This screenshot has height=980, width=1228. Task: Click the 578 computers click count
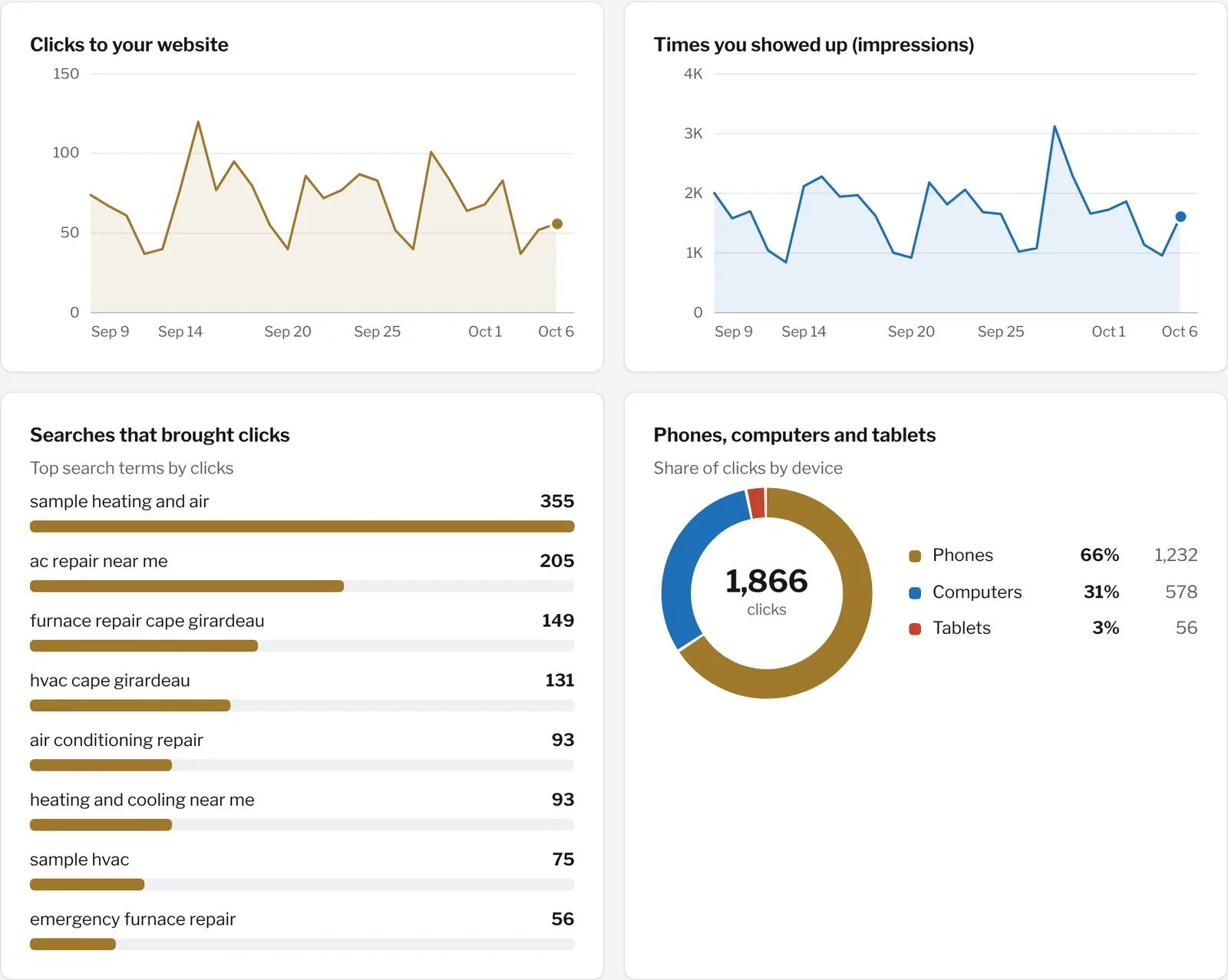click(x=1181, y=592)
